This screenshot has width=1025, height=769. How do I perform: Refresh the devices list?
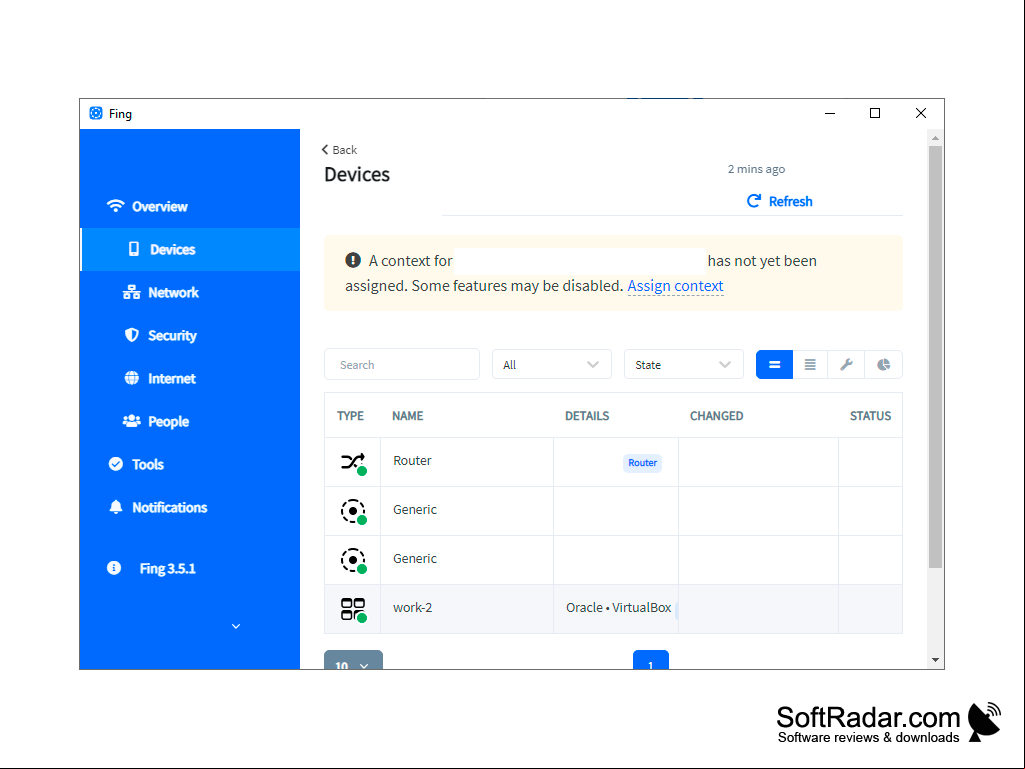click(779, 201)
